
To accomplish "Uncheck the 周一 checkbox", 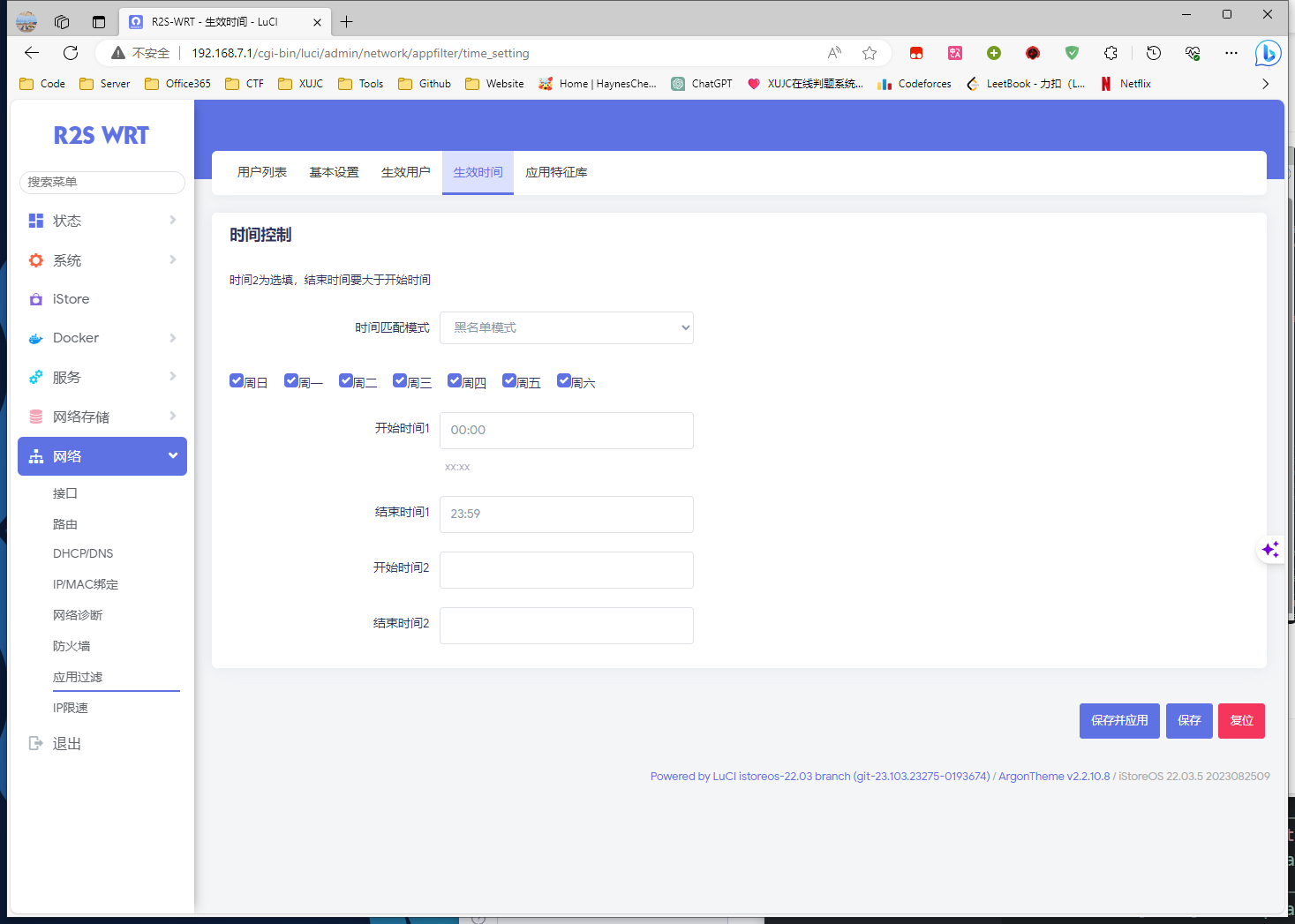I will click(x=291, y=380).
